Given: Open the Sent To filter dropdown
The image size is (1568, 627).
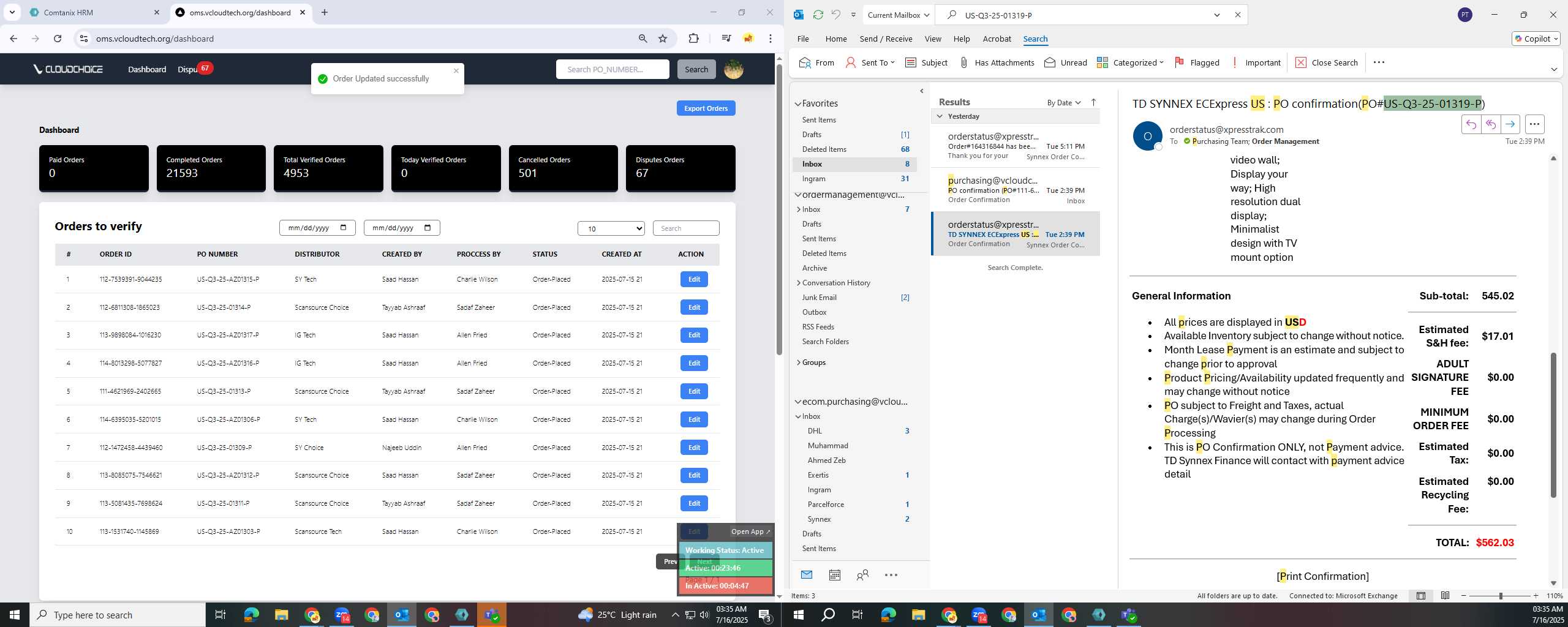Looking at the screenshot, I should 870,62.
